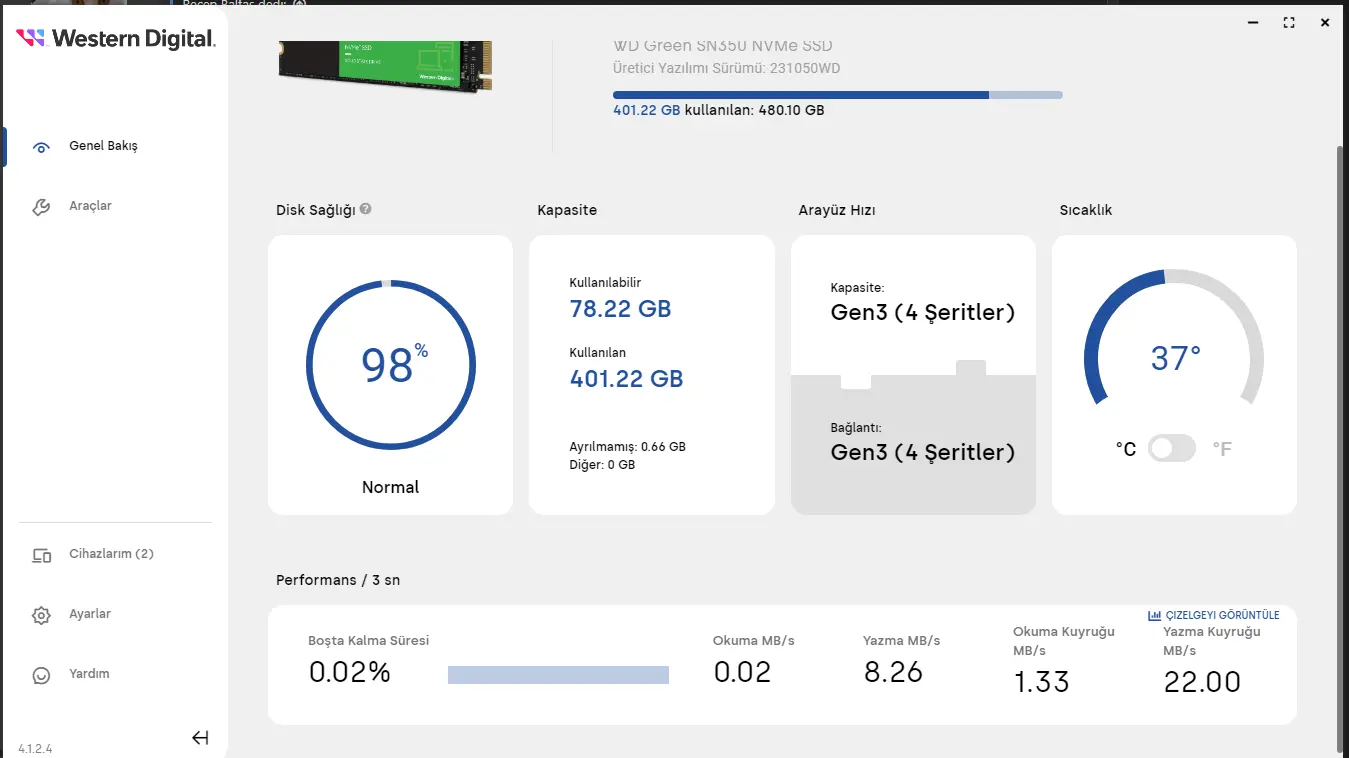Click the Western Digital logo

[116, 39]
